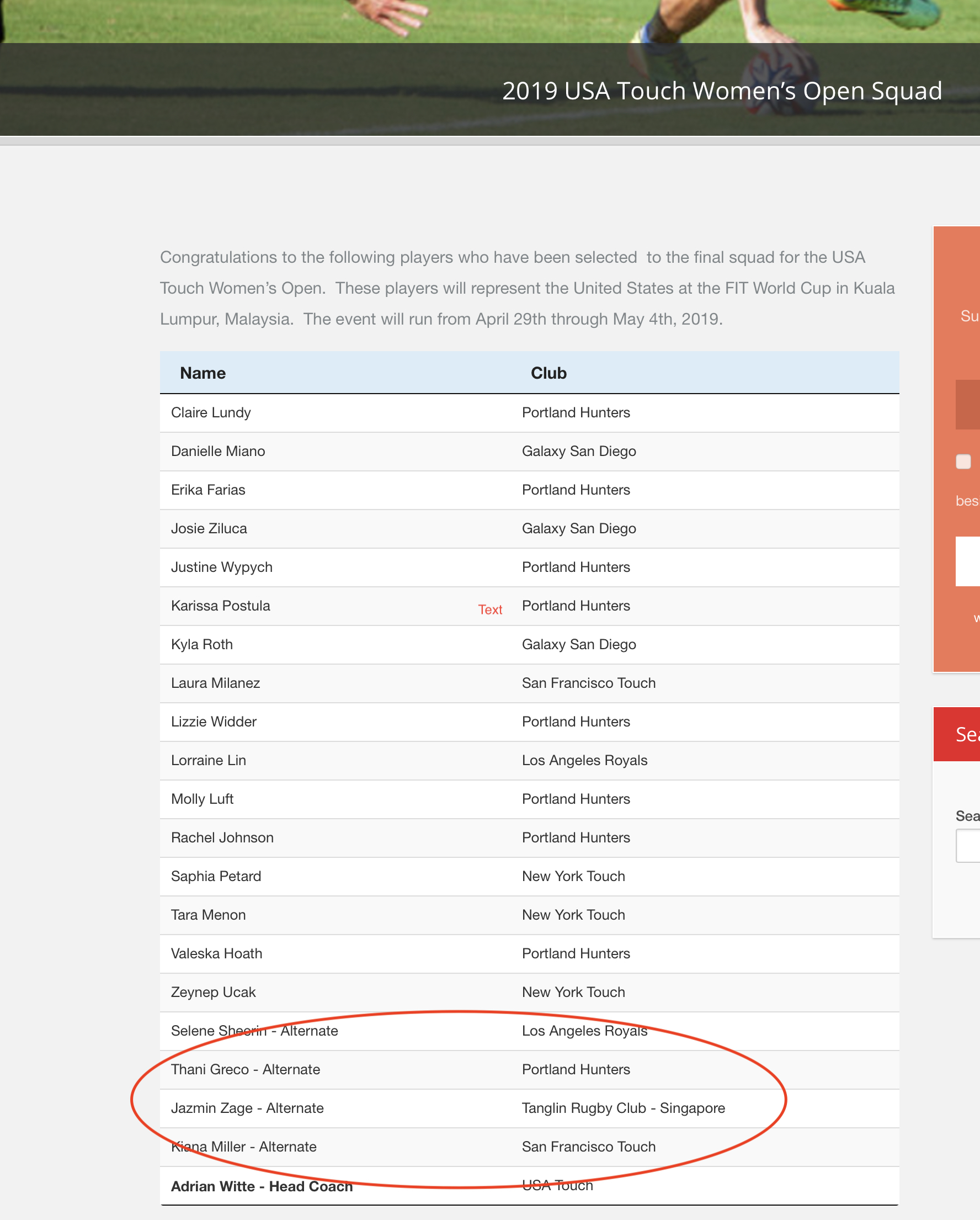Click San Francisco Touch beside Laura Milanez

pyautogui.click(x=589, y=683)
